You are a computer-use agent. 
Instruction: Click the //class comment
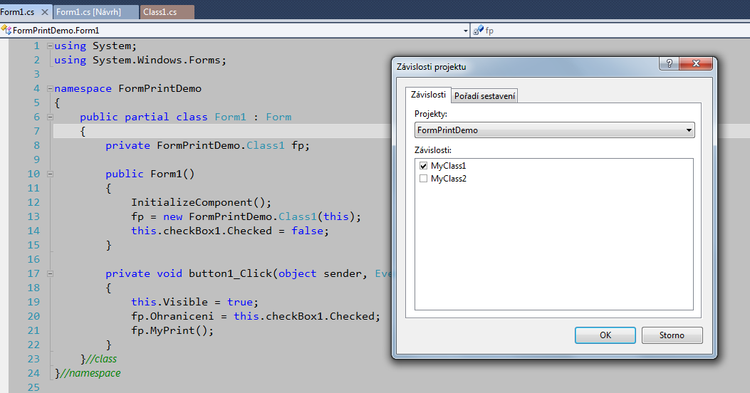(x=101, y=359)
